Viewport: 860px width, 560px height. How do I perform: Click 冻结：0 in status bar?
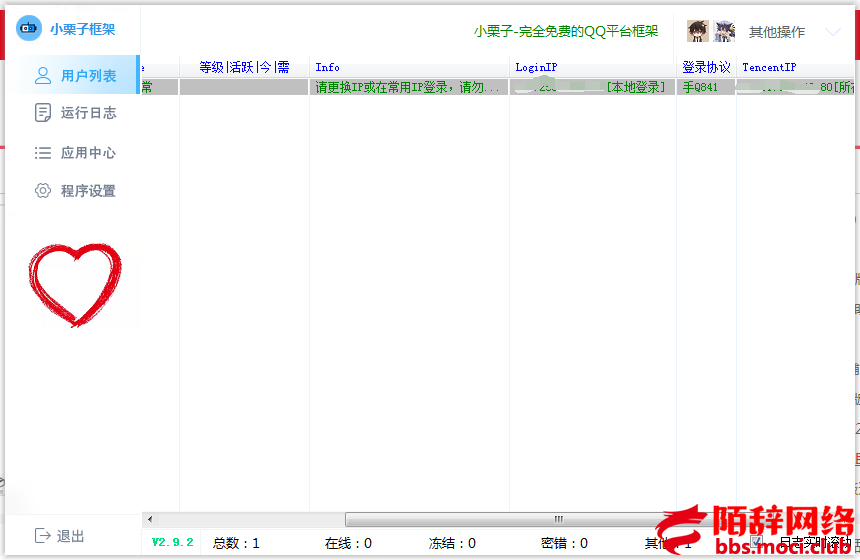[452, 543]
